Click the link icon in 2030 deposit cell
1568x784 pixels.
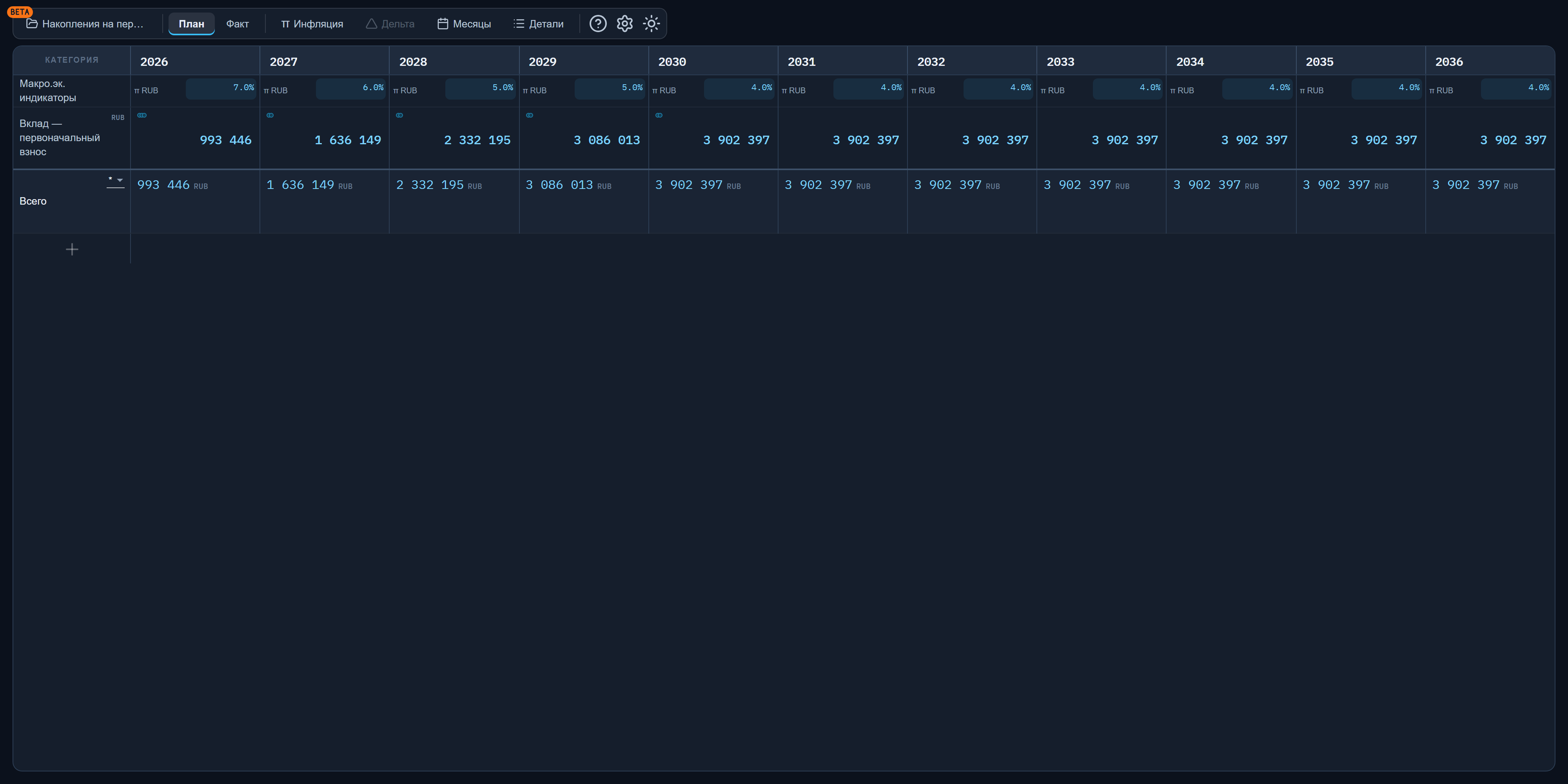tap(659, 115)
